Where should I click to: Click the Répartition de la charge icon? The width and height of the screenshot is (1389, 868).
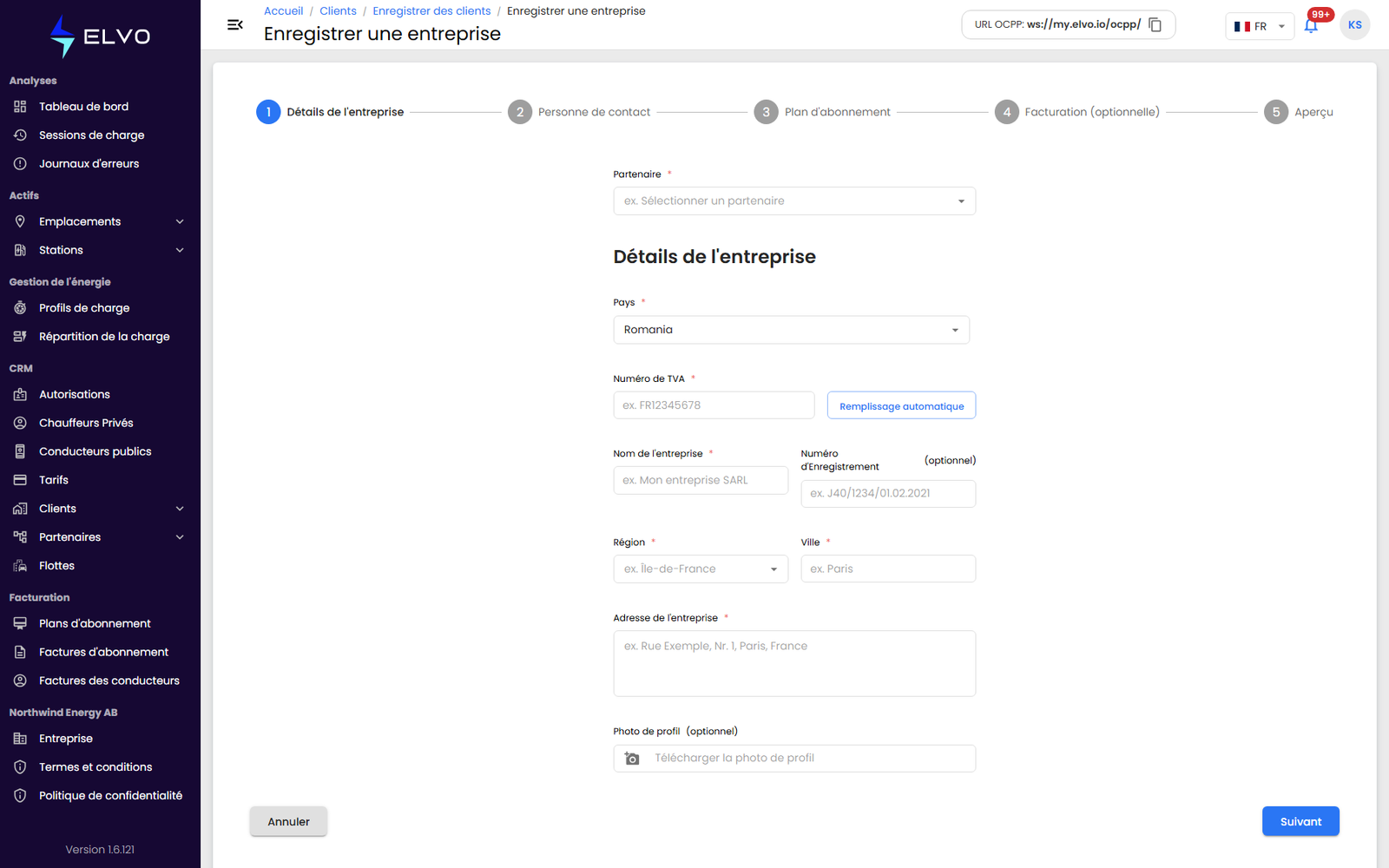[20, 337]
